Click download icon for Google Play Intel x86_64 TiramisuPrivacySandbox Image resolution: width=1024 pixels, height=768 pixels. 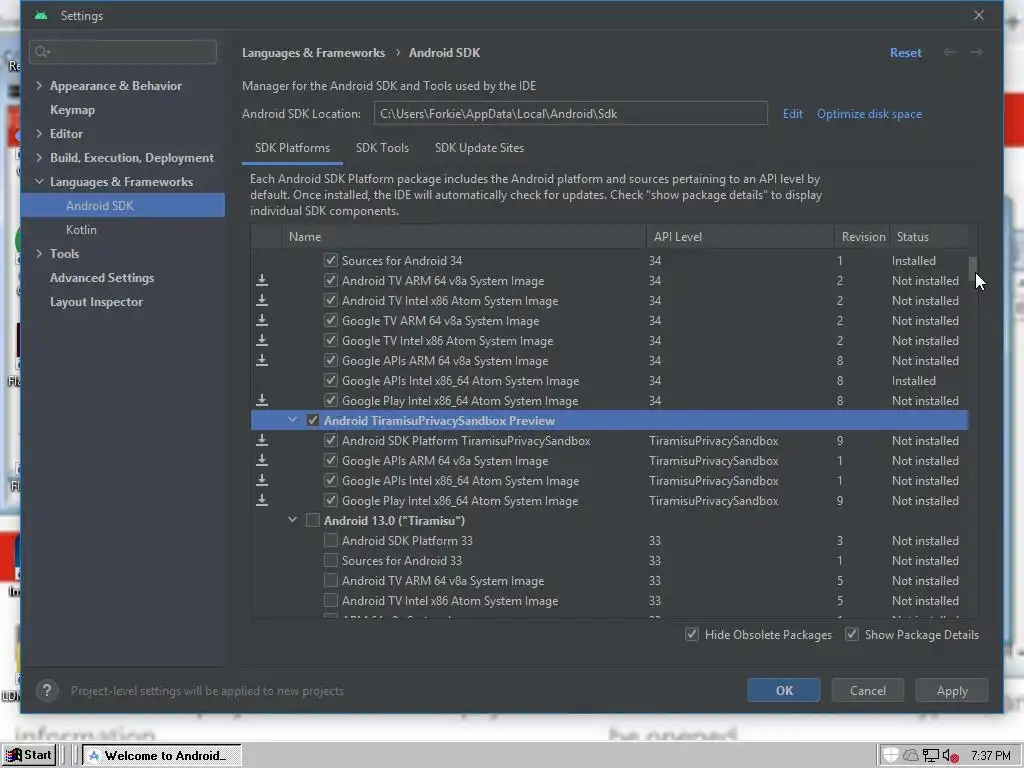262,501
